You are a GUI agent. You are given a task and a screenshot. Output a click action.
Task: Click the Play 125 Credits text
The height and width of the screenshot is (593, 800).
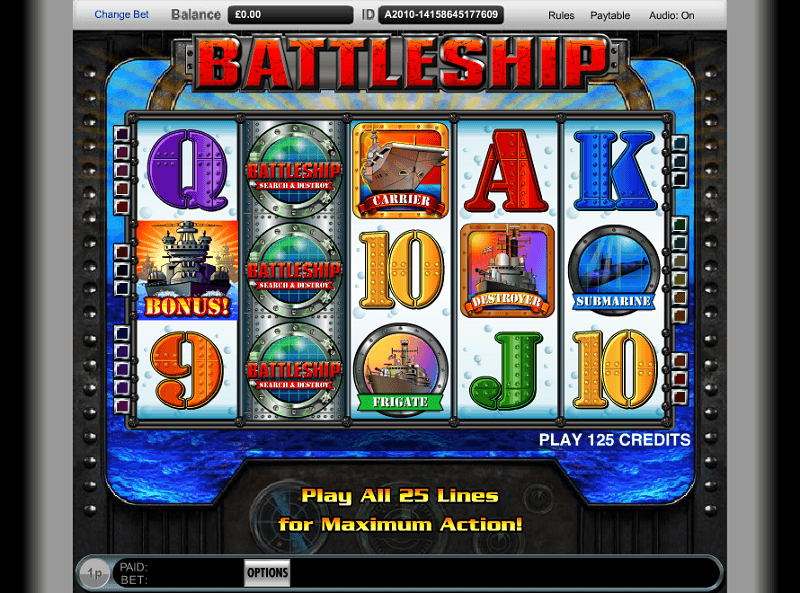click(x=615, y=440)
